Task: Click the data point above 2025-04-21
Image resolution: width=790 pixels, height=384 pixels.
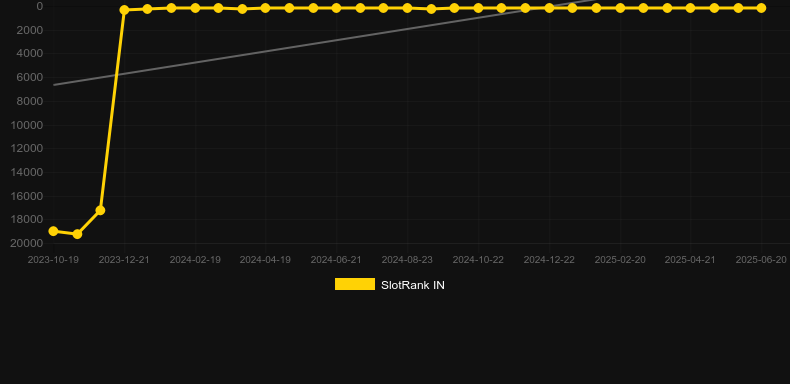Action: pyautogui.click(x=690, y=8)
